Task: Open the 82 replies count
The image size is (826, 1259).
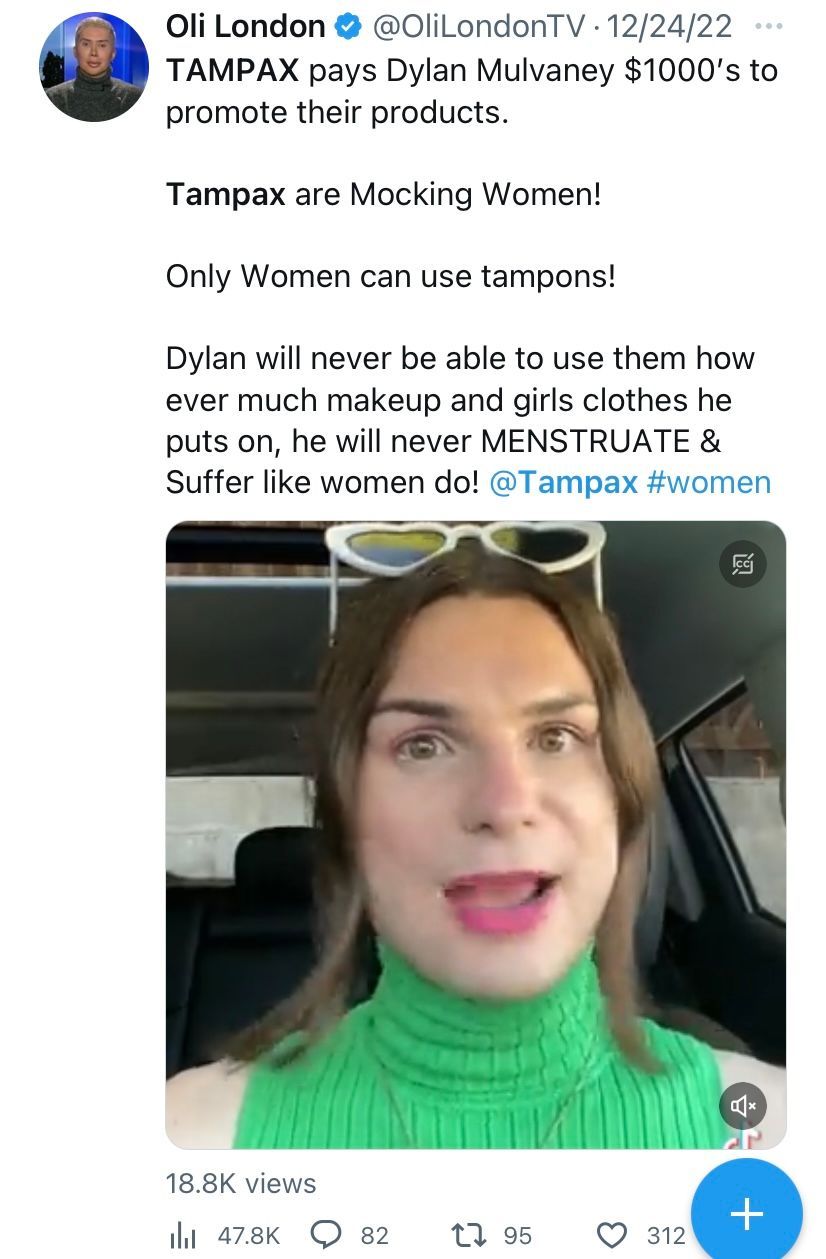Action: point(374,1235)
